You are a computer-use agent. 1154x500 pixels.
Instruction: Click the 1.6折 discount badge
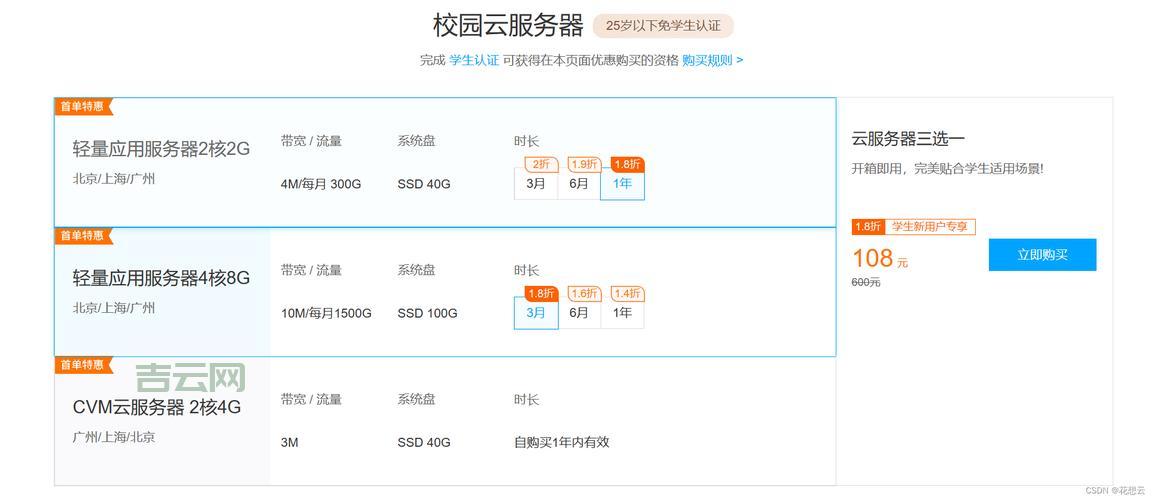[x=584, y=294]
